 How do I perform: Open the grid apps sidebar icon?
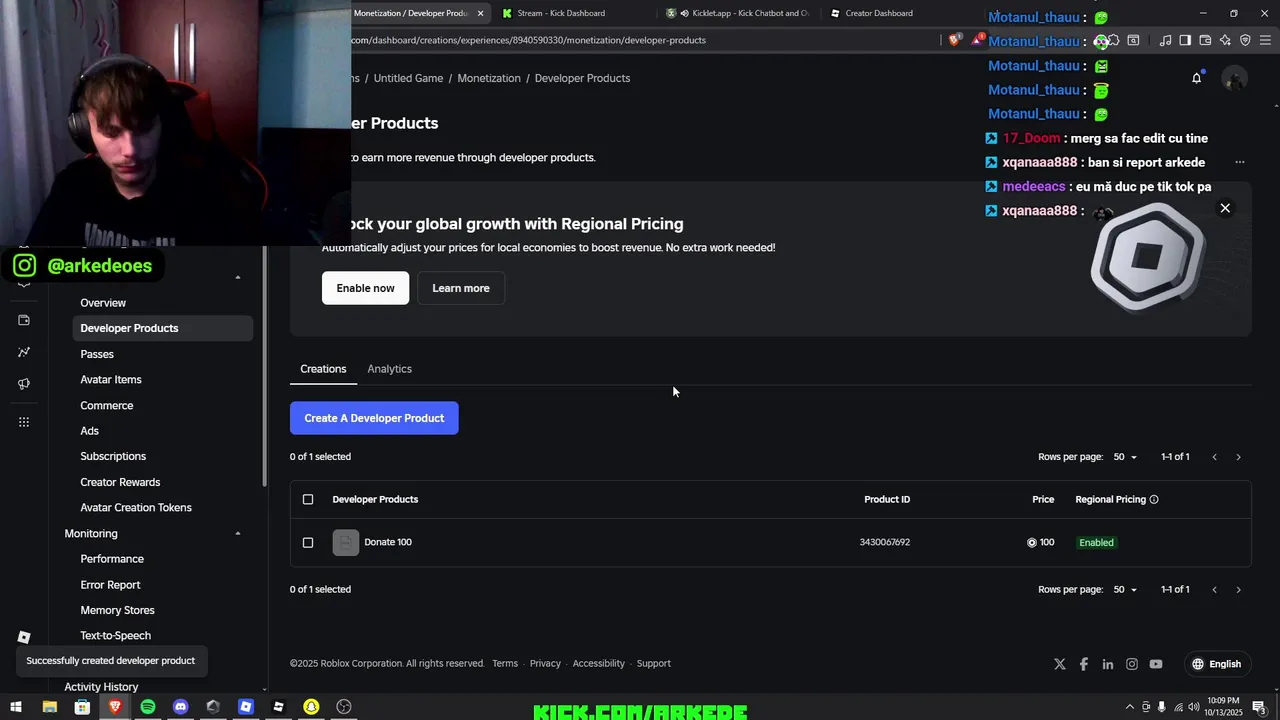coord(24,422)
